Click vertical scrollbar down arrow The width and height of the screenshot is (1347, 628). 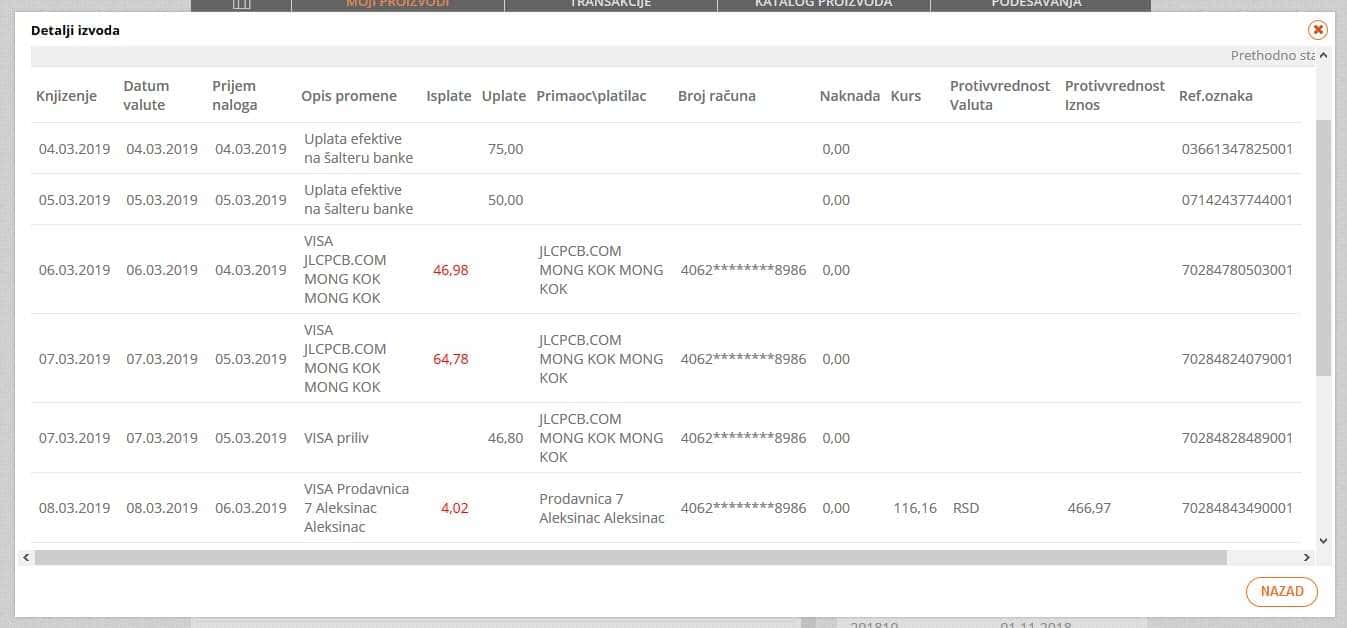[x=1323, y=541]
